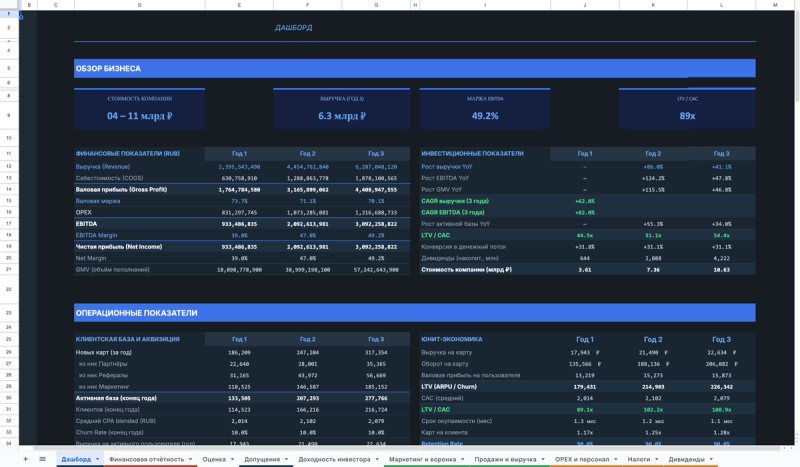Screen dimensions: 800x467
Task: Click the CAGR выручки (3 года) row label
Action: tap(455, 201)
